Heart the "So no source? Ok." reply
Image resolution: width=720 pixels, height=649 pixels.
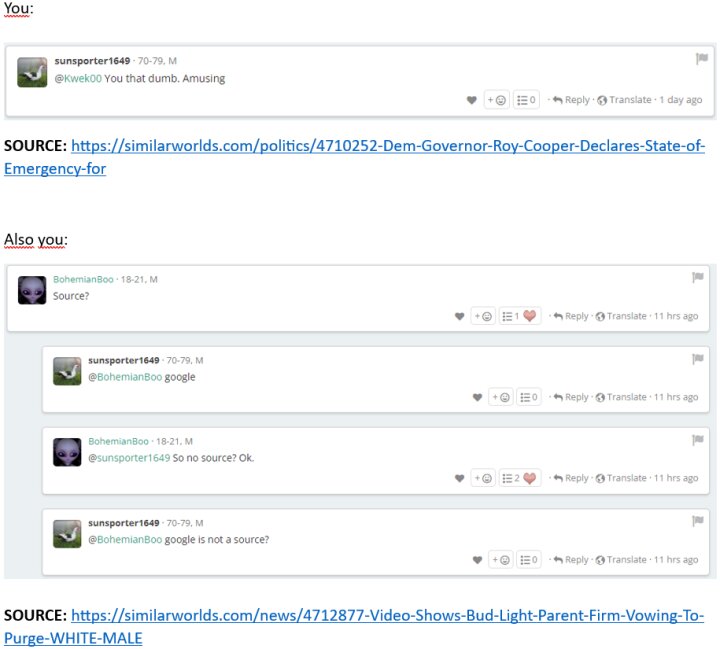460,478
